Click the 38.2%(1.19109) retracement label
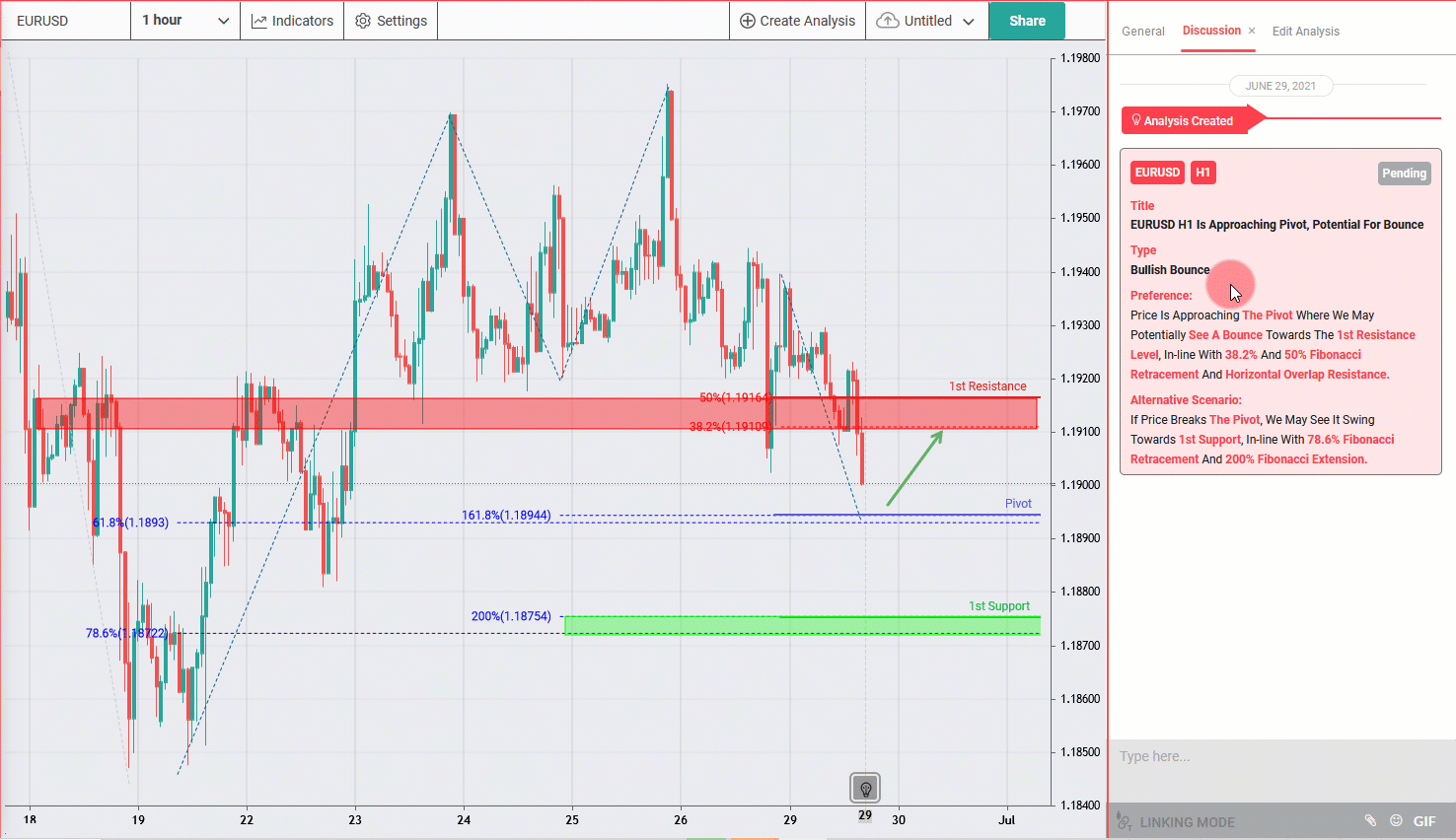 tap(730, 427)
